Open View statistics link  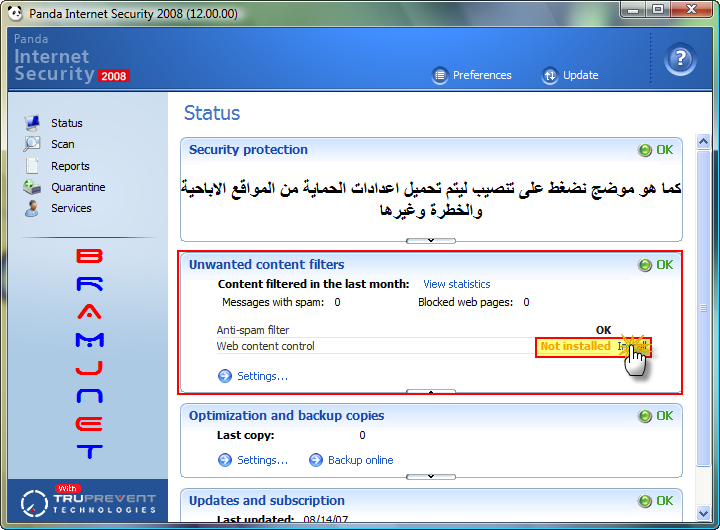point(456,284)
